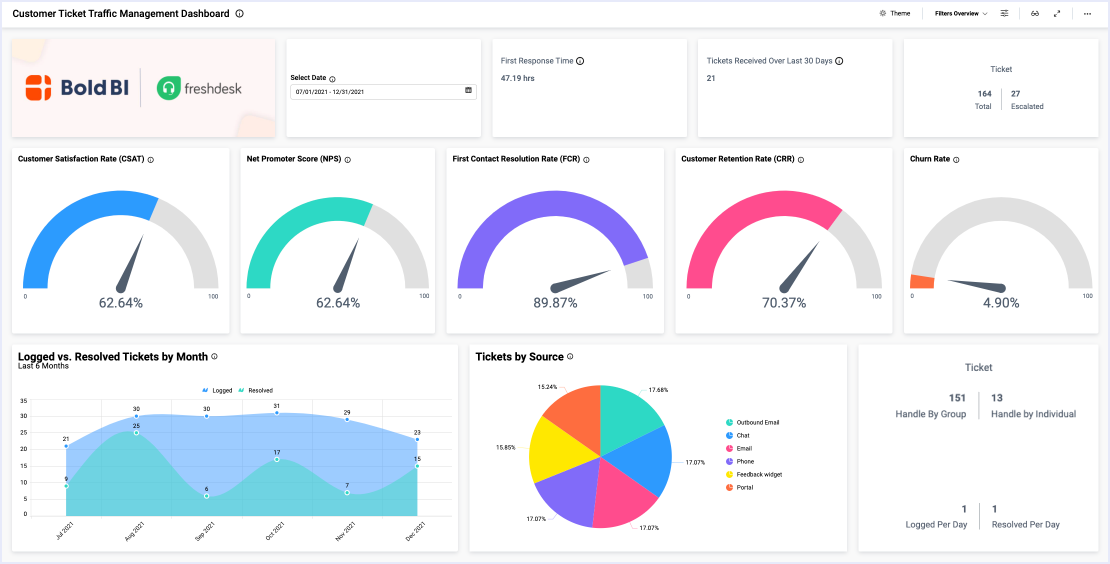The image size is (1110, 564).
Task: Click info icon for Logged vs. Resolved Tickets
Action: (214, 357)
